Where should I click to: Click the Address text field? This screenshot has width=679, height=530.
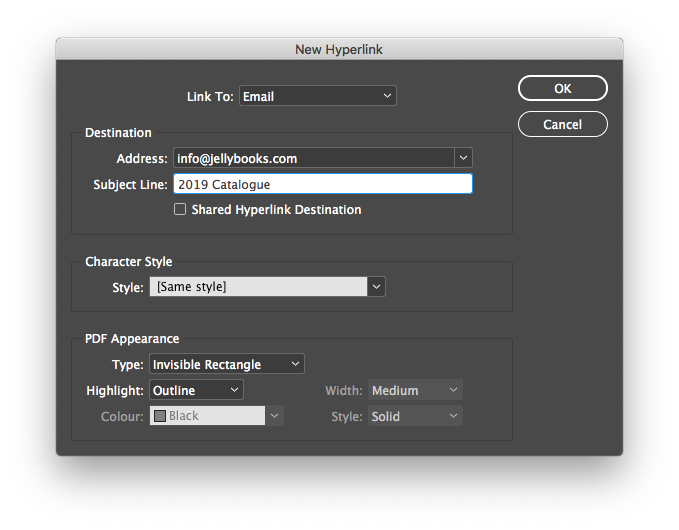tap(312, 158)
